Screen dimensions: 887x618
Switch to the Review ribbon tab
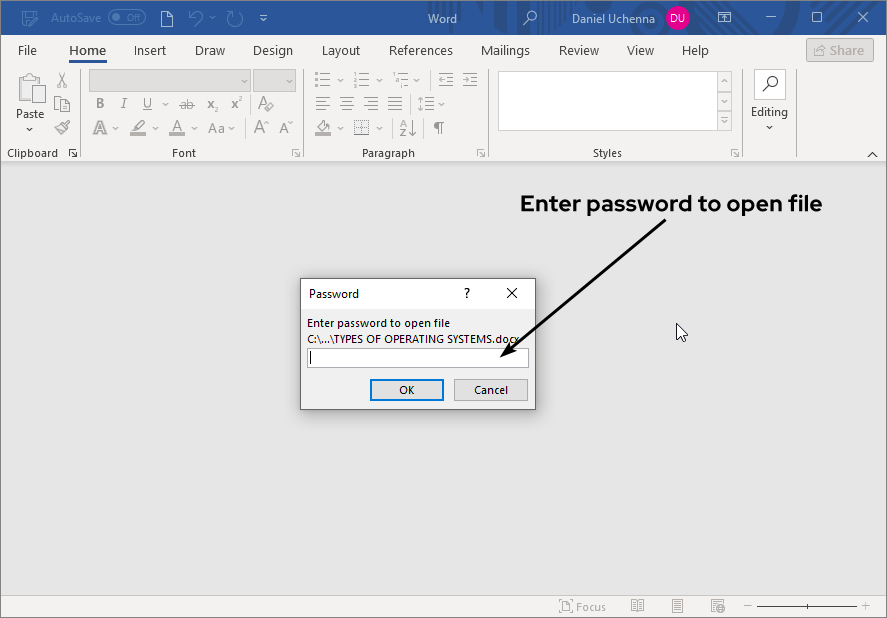[x=578, y=50]
